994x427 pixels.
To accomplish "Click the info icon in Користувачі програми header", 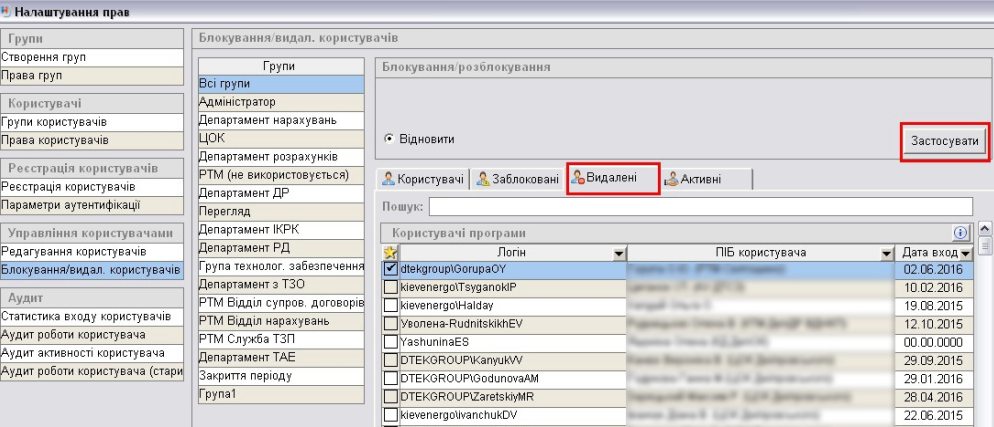I will 961,232.
